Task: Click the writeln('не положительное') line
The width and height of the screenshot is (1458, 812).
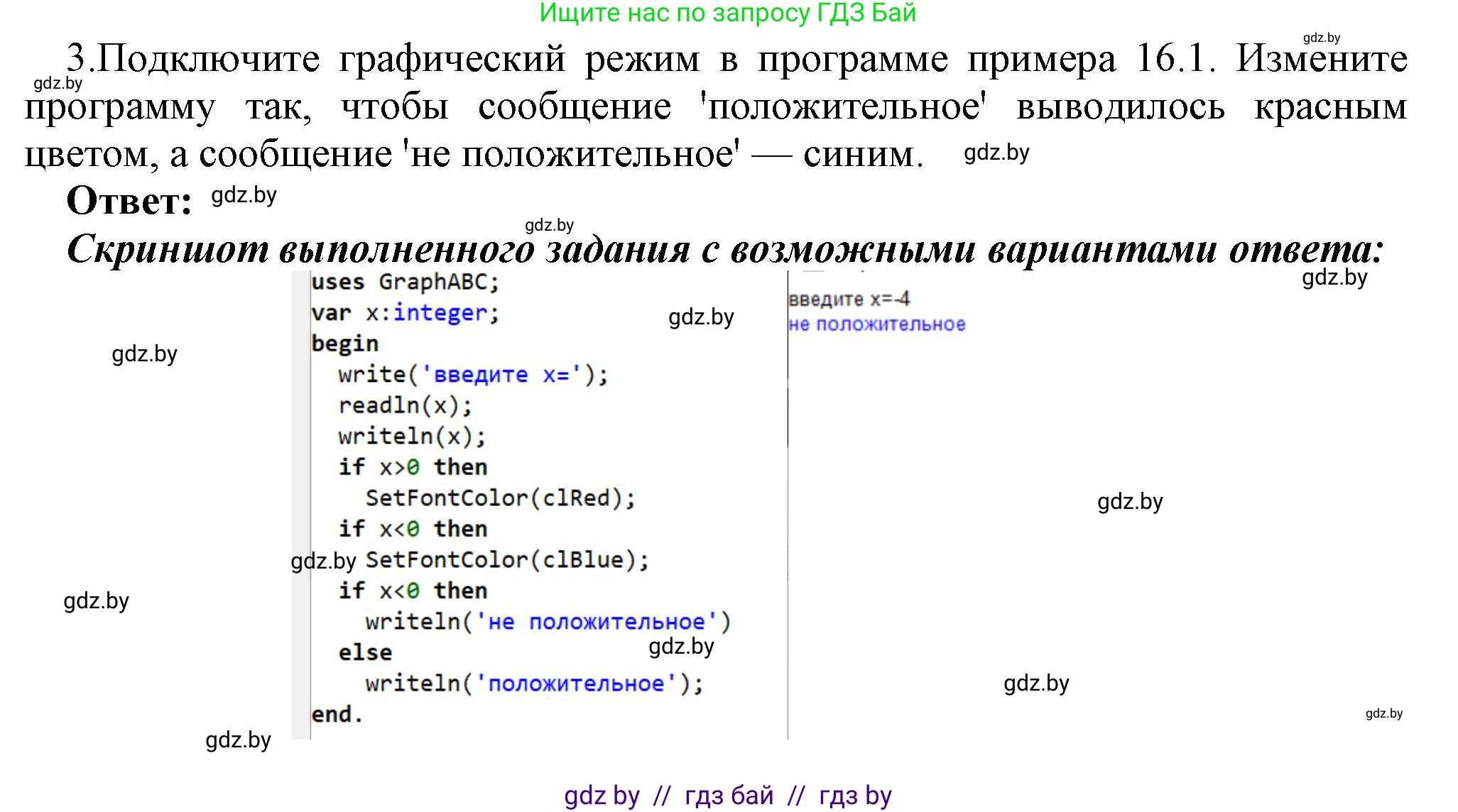Action: [x=548, y=622]
